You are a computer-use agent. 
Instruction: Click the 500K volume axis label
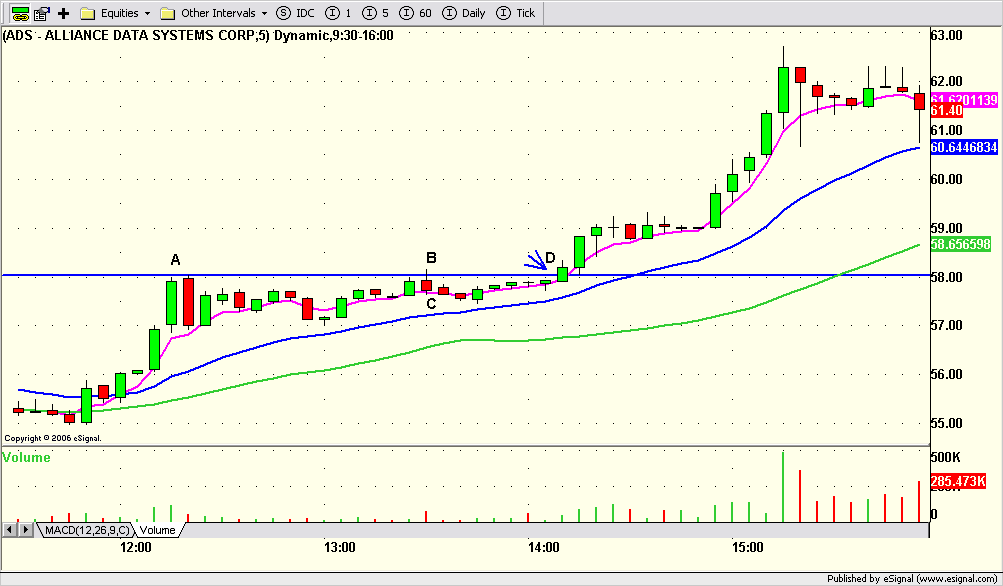pos(945,457)
